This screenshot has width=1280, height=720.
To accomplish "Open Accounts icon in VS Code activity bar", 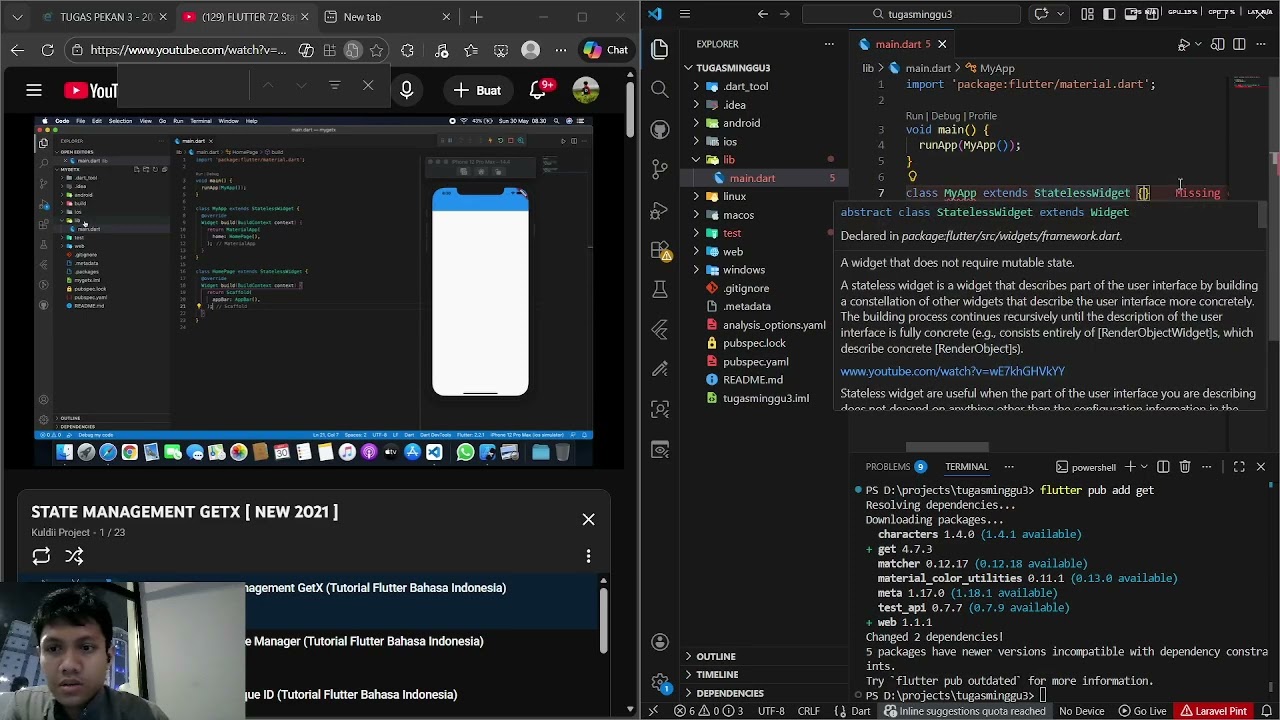I will 659,642.
